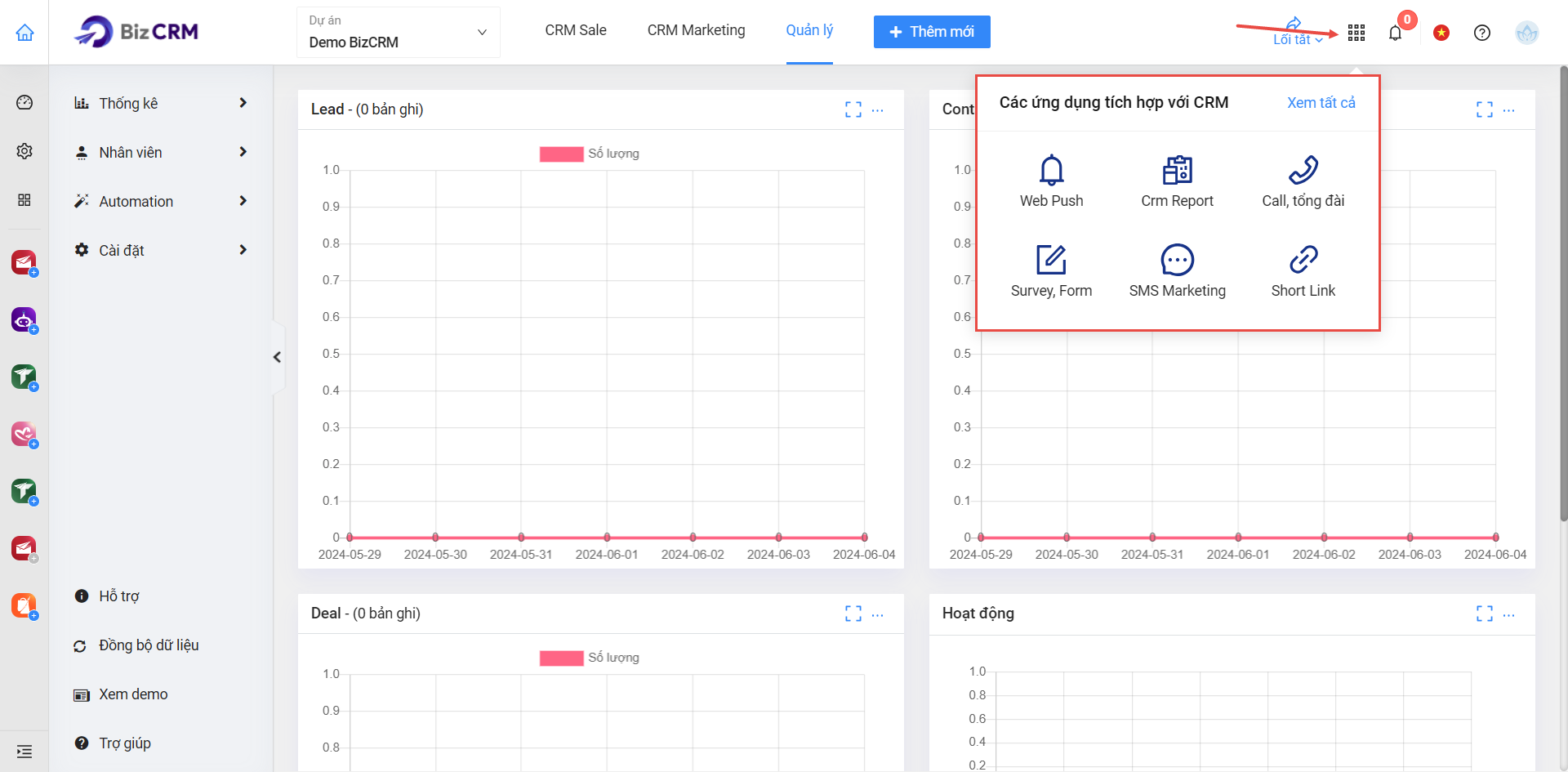Expand the Automation menu

(x=161, y=201)
